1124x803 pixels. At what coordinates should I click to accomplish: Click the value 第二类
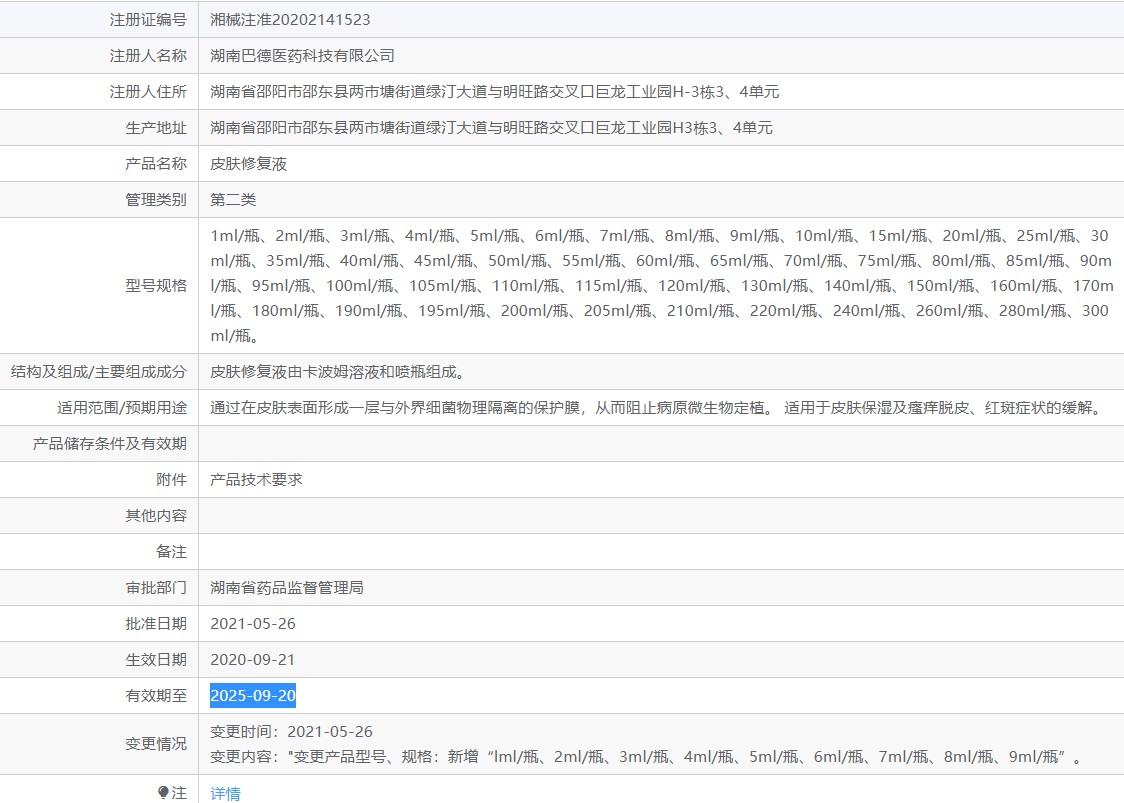(233, 199)
